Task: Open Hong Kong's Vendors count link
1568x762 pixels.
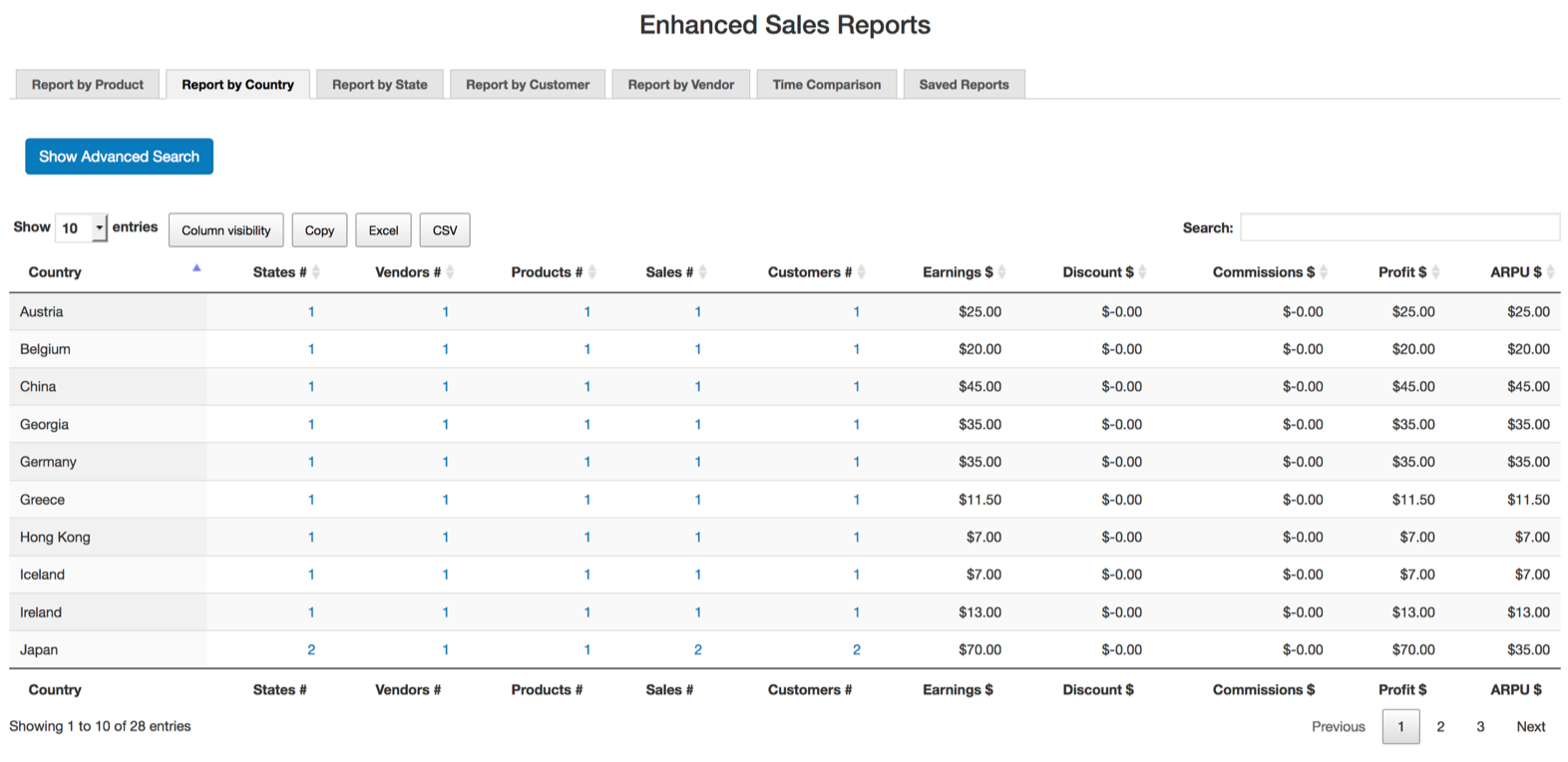Action: [446, 538]
